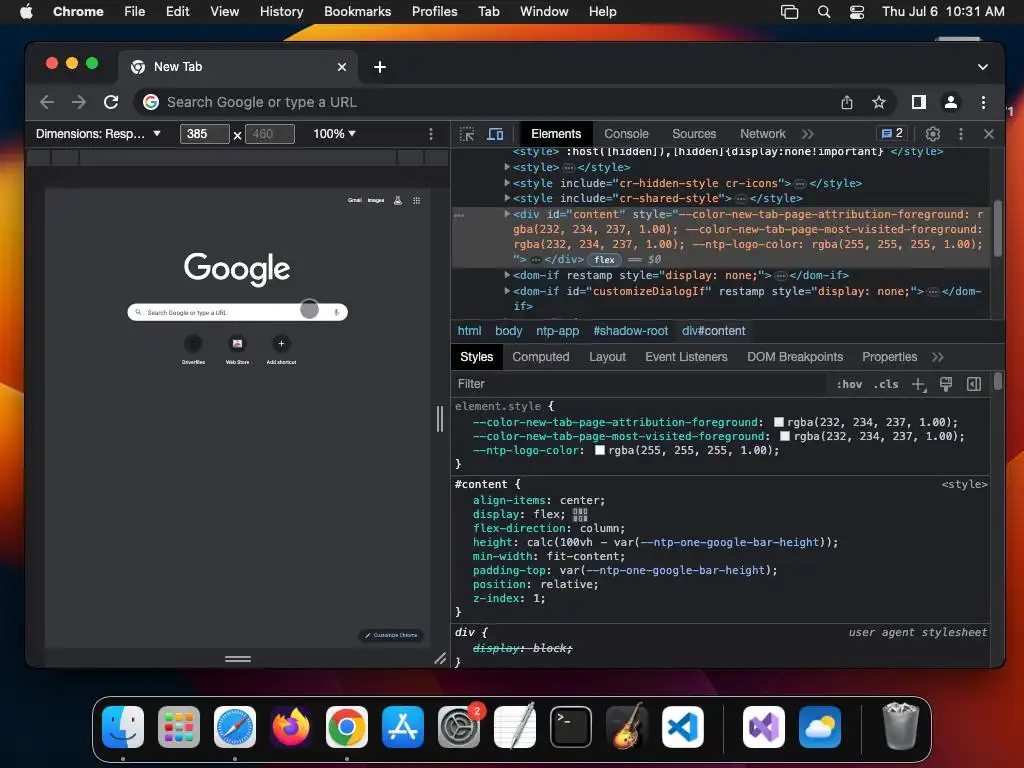Select ntp-app in the breadcrumb bar
1024x768 pixels.
(557, 331)
